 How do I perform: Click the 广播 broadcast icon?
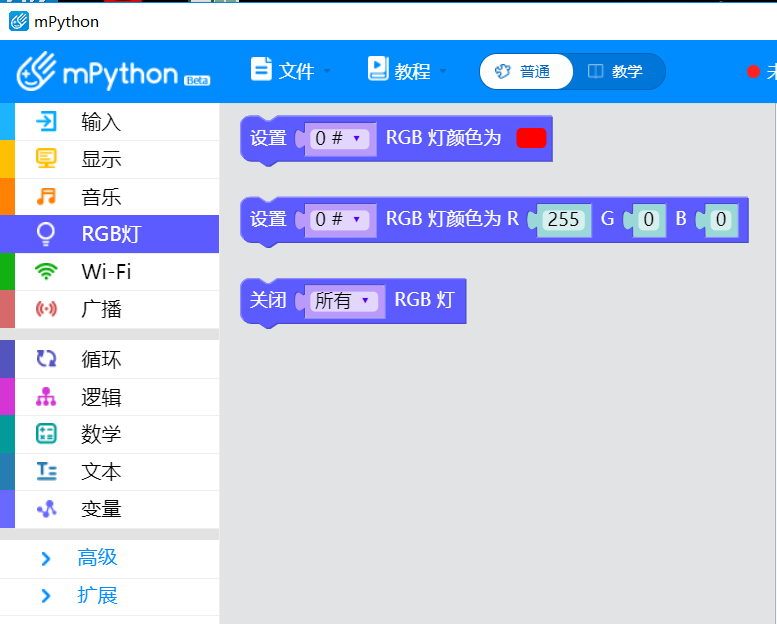pos(46,309)
